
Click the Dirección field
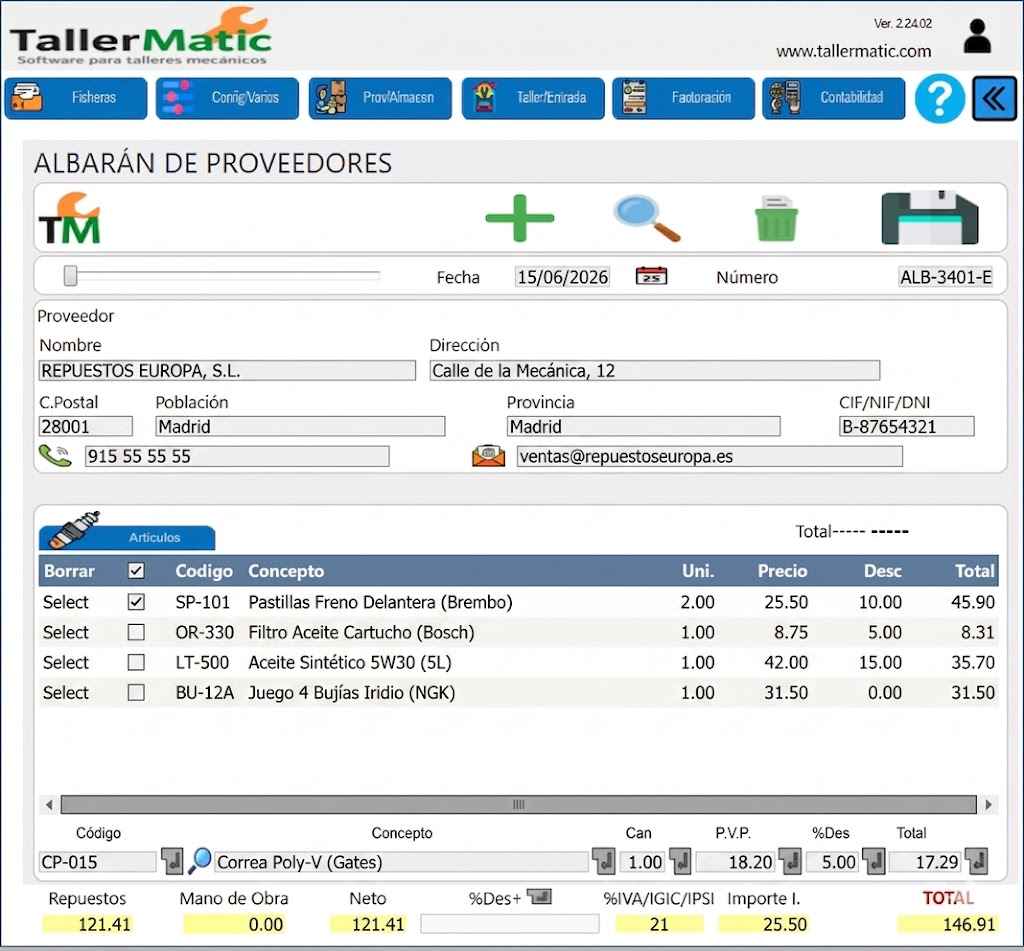coord(654,371)
